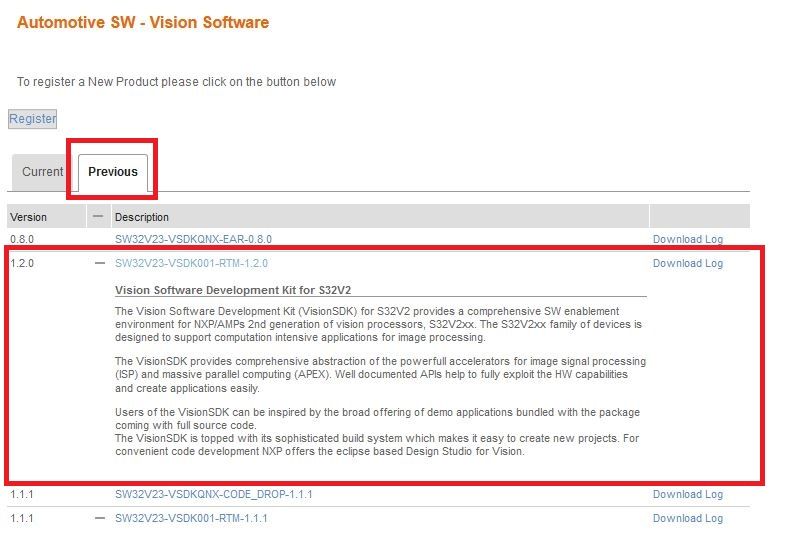Click the Version column header
811x540 pixels.
click(47, 217)
